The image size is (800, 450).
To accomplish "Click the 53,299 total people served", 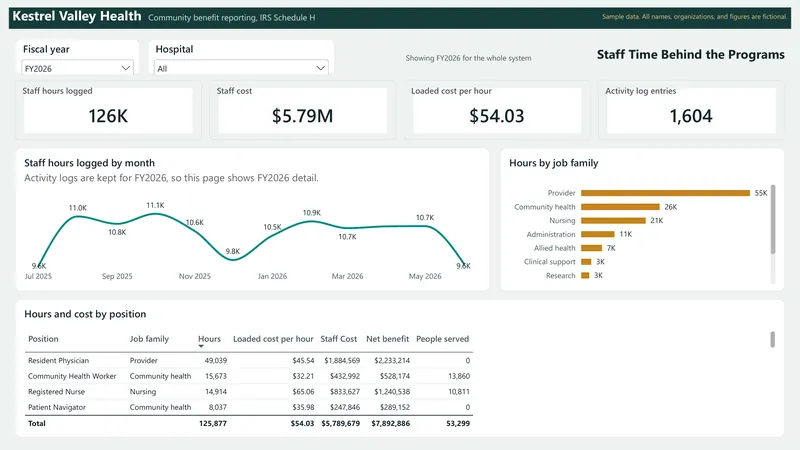I will 458,423.
